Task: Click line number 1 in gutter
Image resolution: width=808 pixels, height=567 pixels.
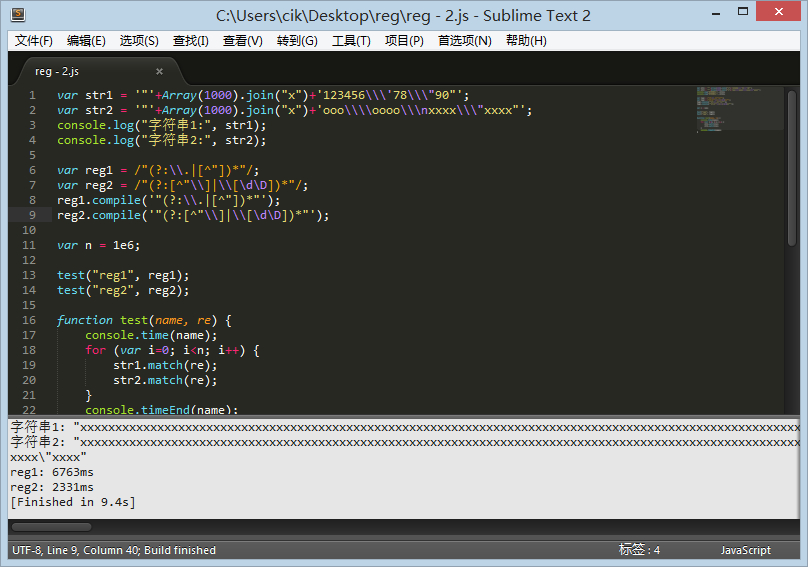Action: [x=32, y=95]
